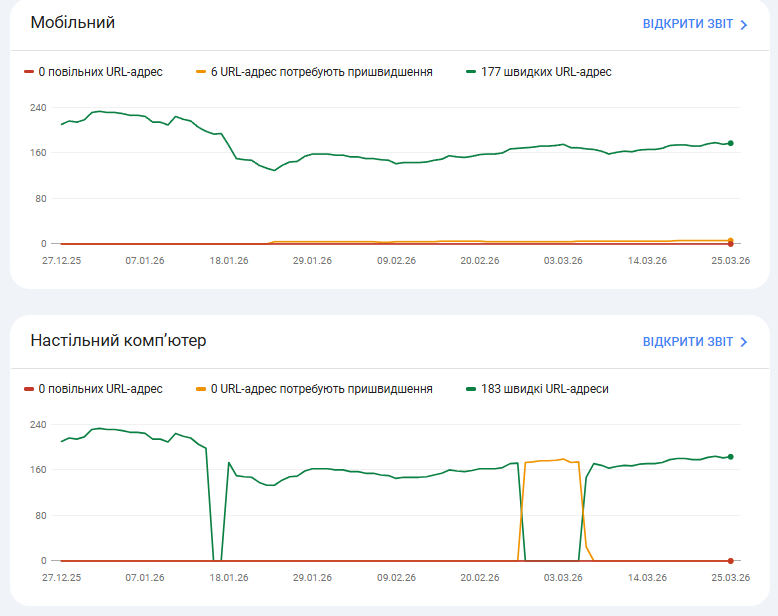Open the Мобільний report via ВІДКРИТИ ЗВІТ

[x=687, y=24]
